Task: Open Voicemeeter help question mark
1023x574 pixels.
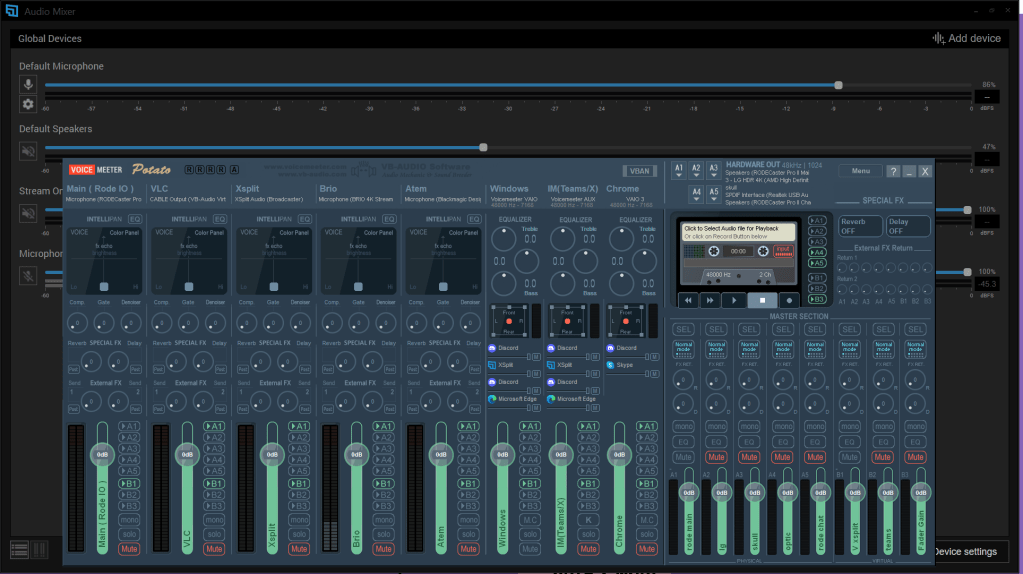Action: tap(893, 172)
